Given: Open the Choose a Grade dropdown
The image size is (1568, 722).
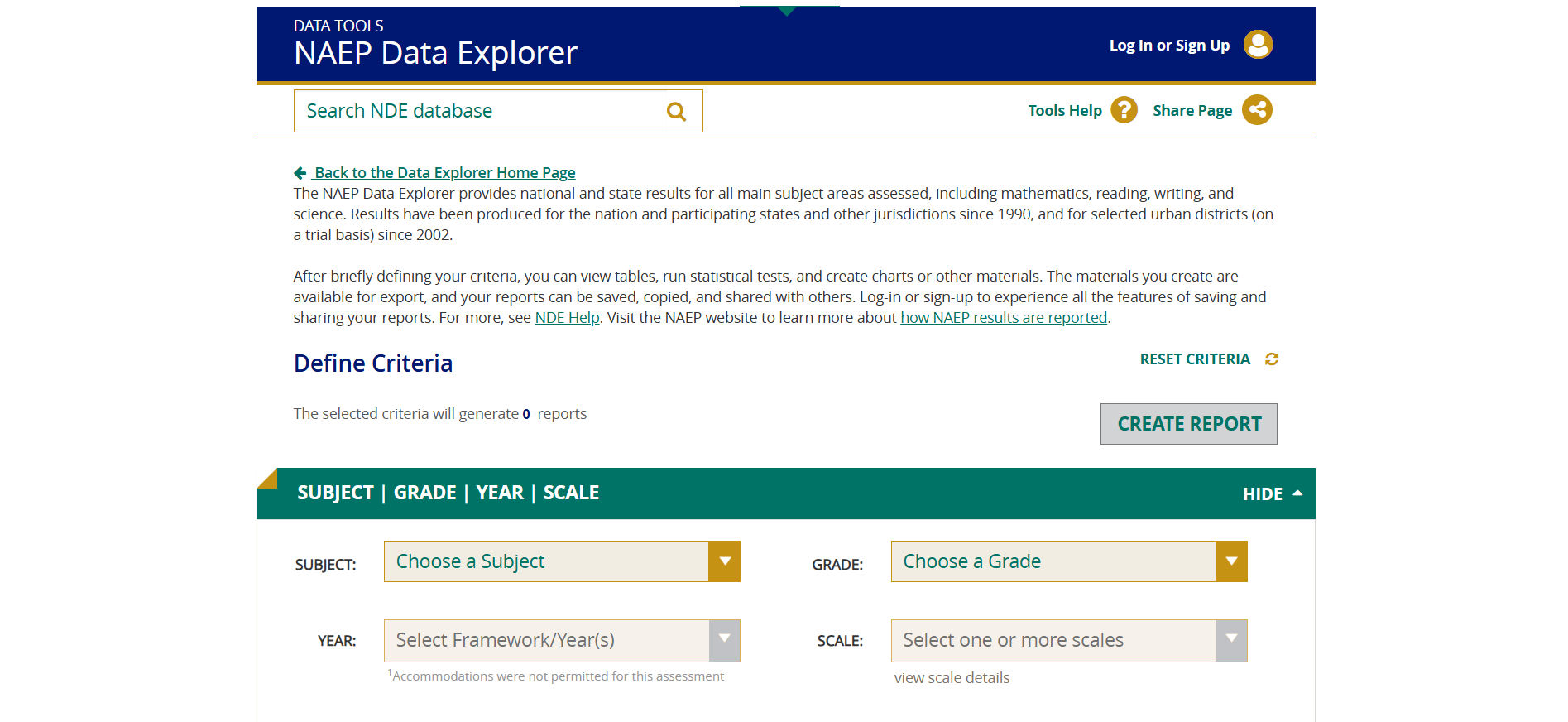Looking at the screenshot, I should [x=1068, y=561].
